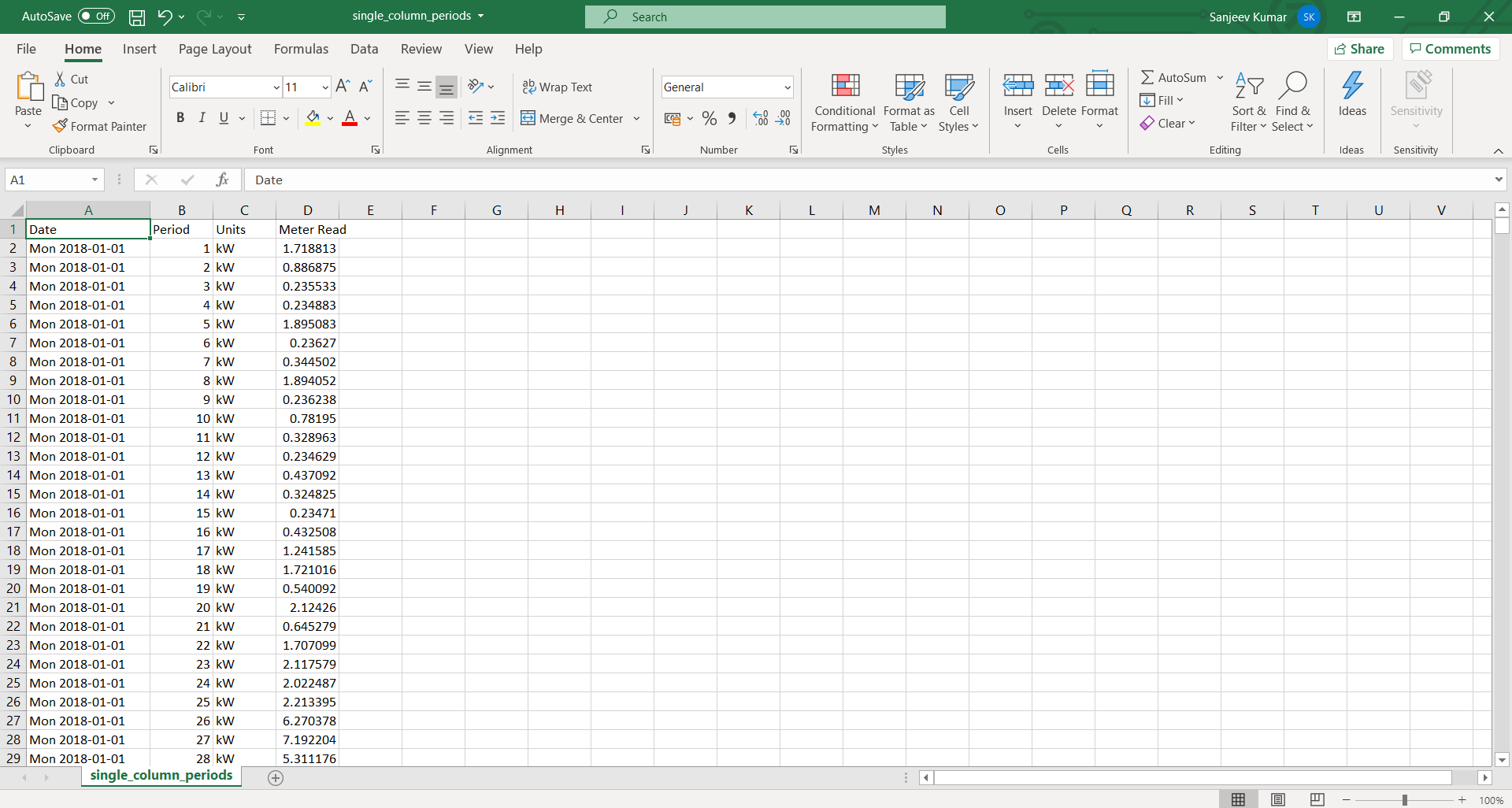1512x808 pixels.
Task: Collapse the ribbon with the caret
Action: tap(1498, 150)
